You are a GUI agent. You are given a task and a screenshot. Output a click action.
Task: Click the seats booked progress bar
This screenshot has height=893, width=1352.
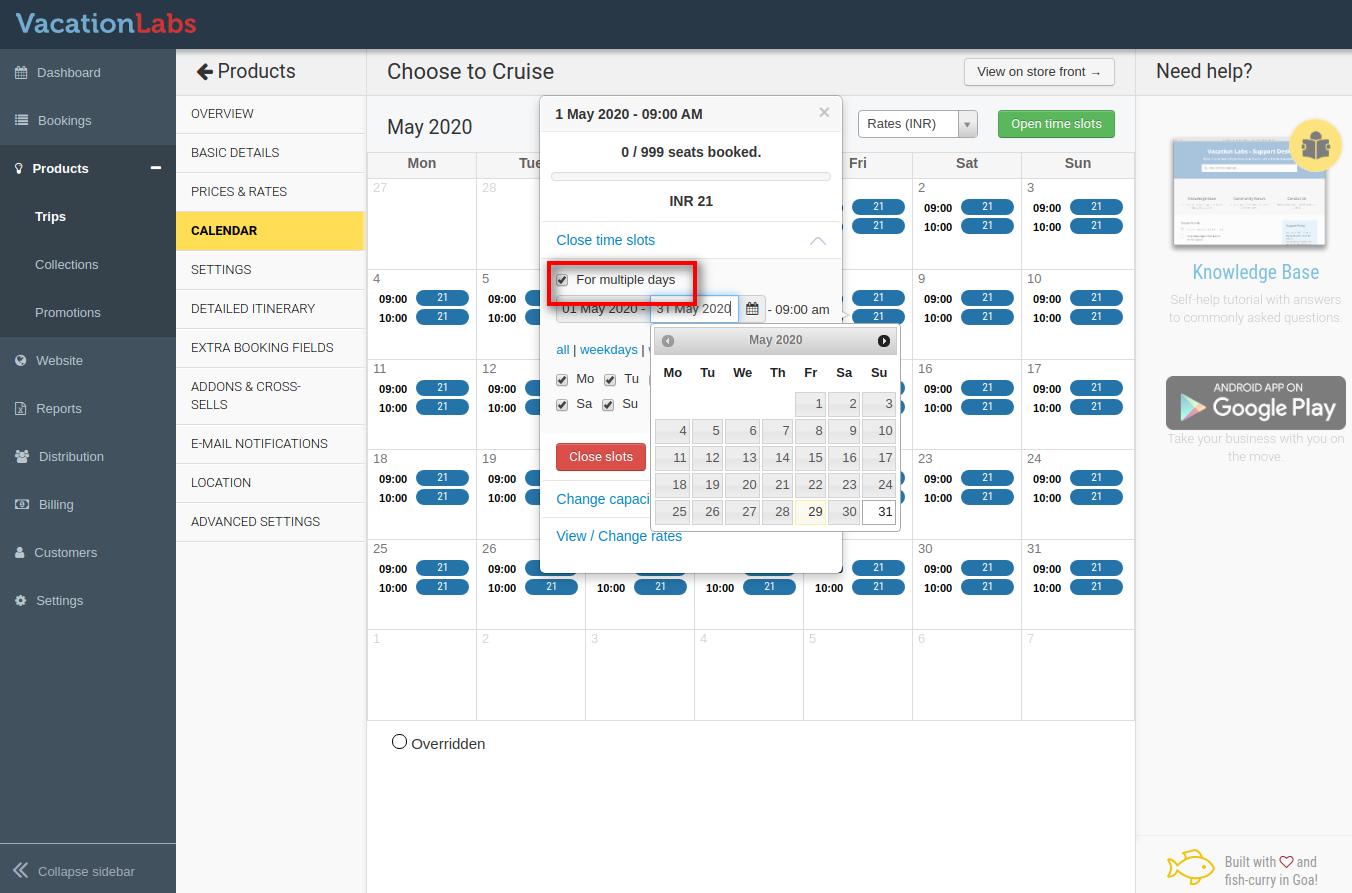point(690,177)
